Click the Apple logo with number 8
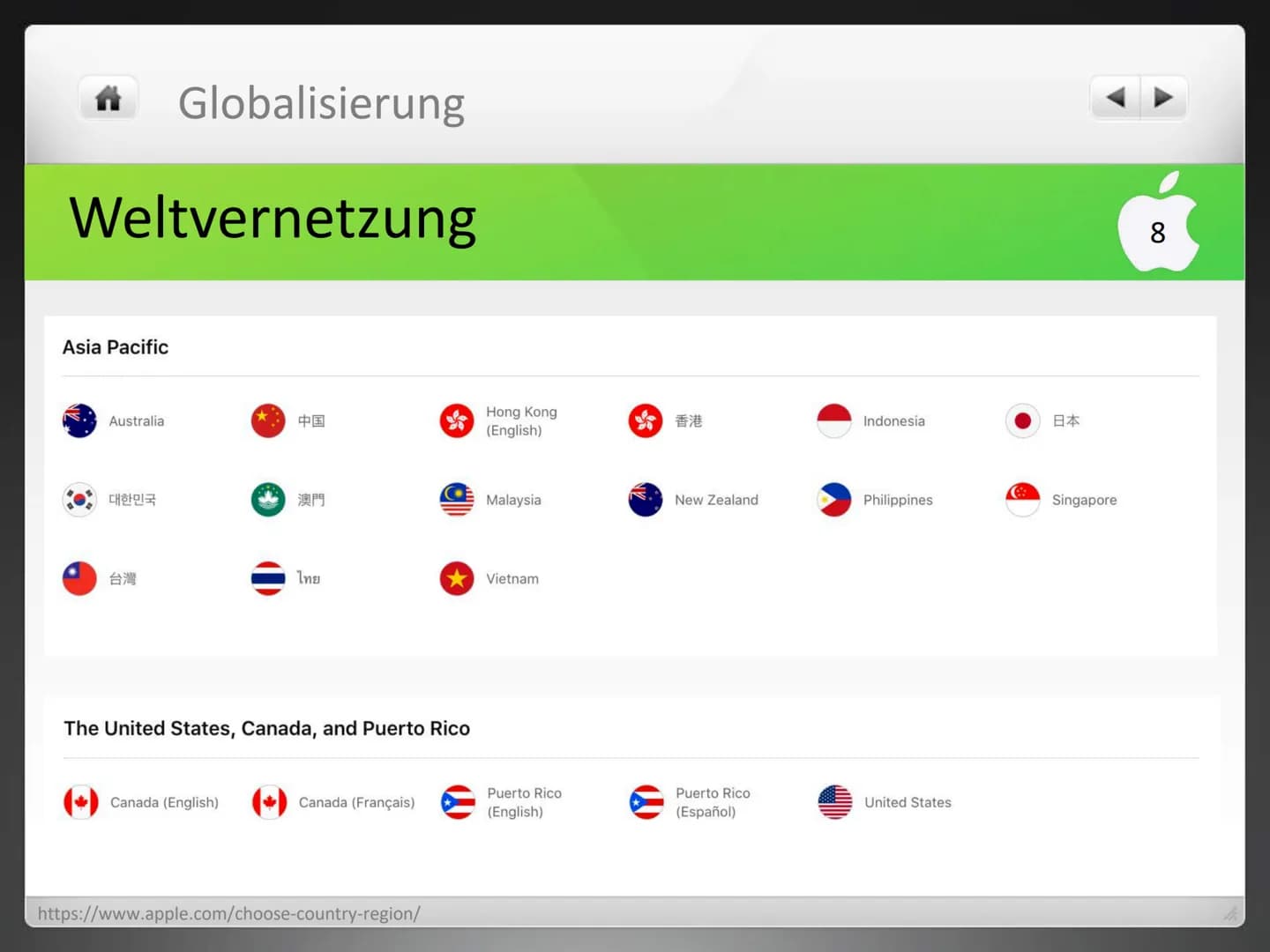Screen dimensions: 1270x952 tap(1158, 222)
